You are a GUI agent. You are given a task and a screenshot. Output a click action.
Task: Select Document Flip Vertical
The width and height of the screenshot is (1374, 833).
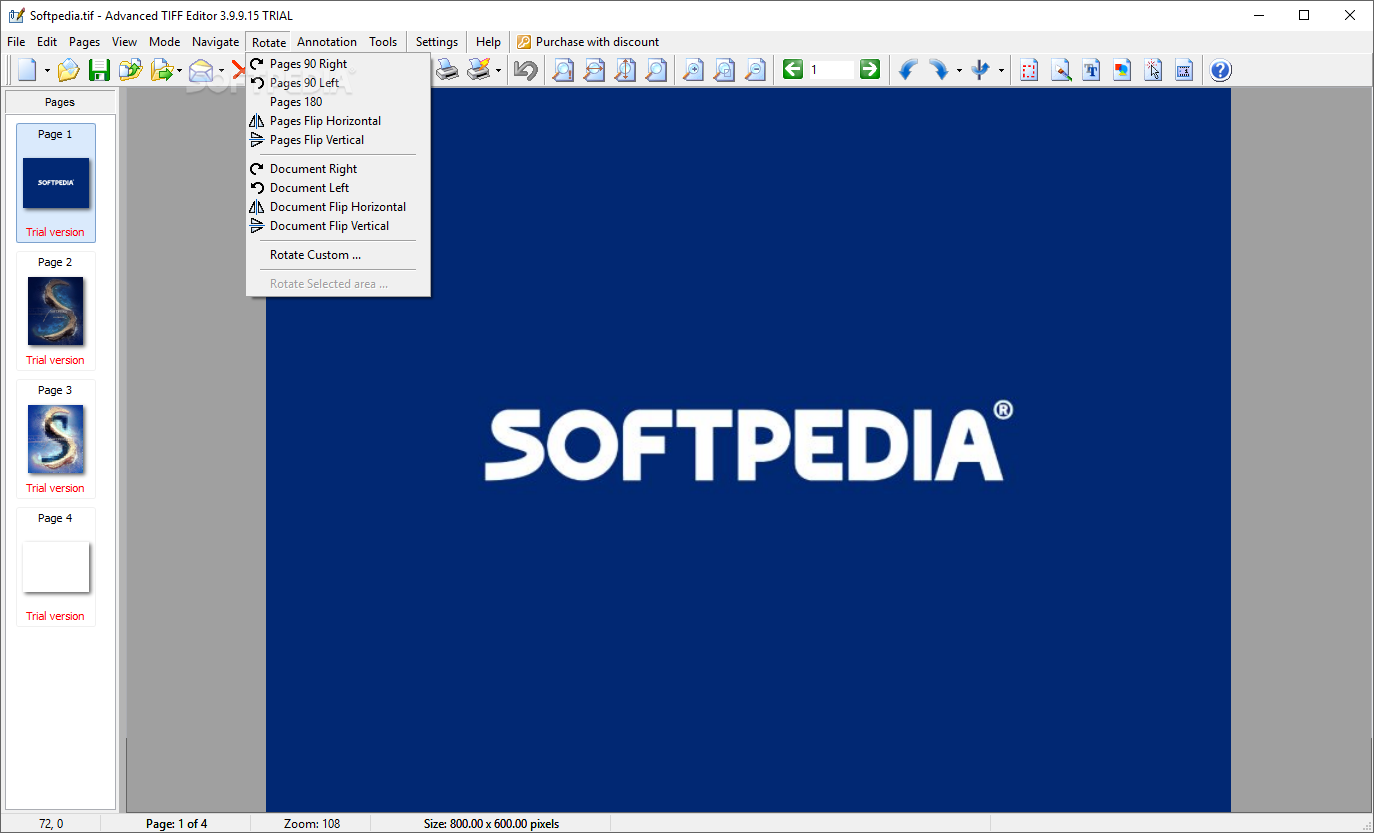339,226
